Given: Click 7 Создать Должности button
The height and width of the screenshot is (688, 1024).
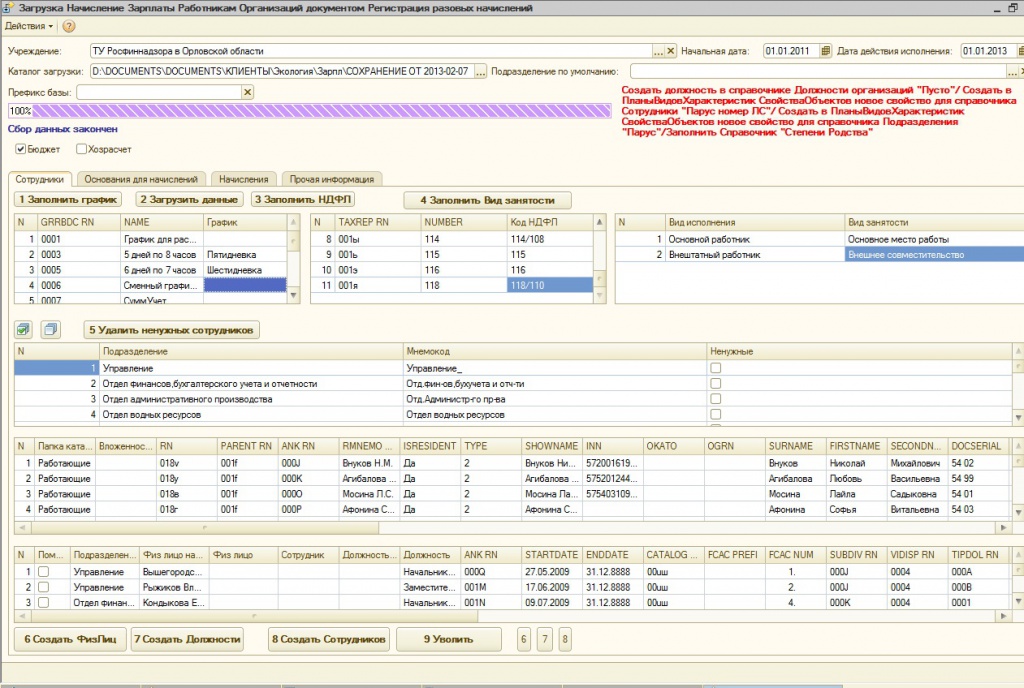Looking at the screenshot, I should tap(187, 639).
